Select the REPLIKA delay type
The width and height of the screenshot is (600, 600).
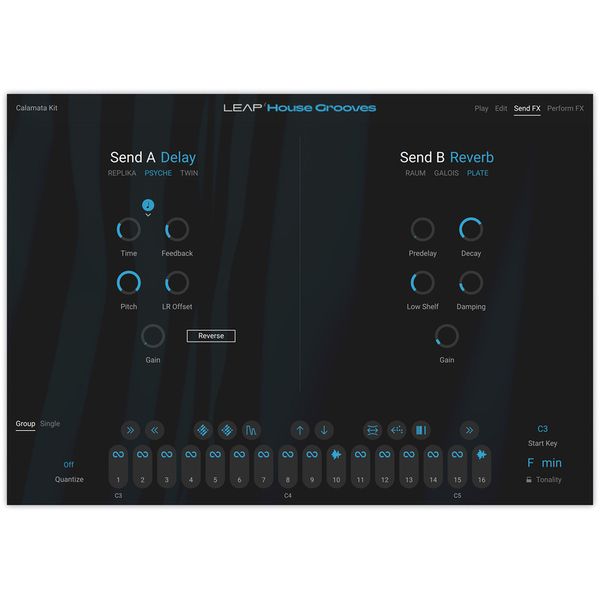click(x=122, y=173)
